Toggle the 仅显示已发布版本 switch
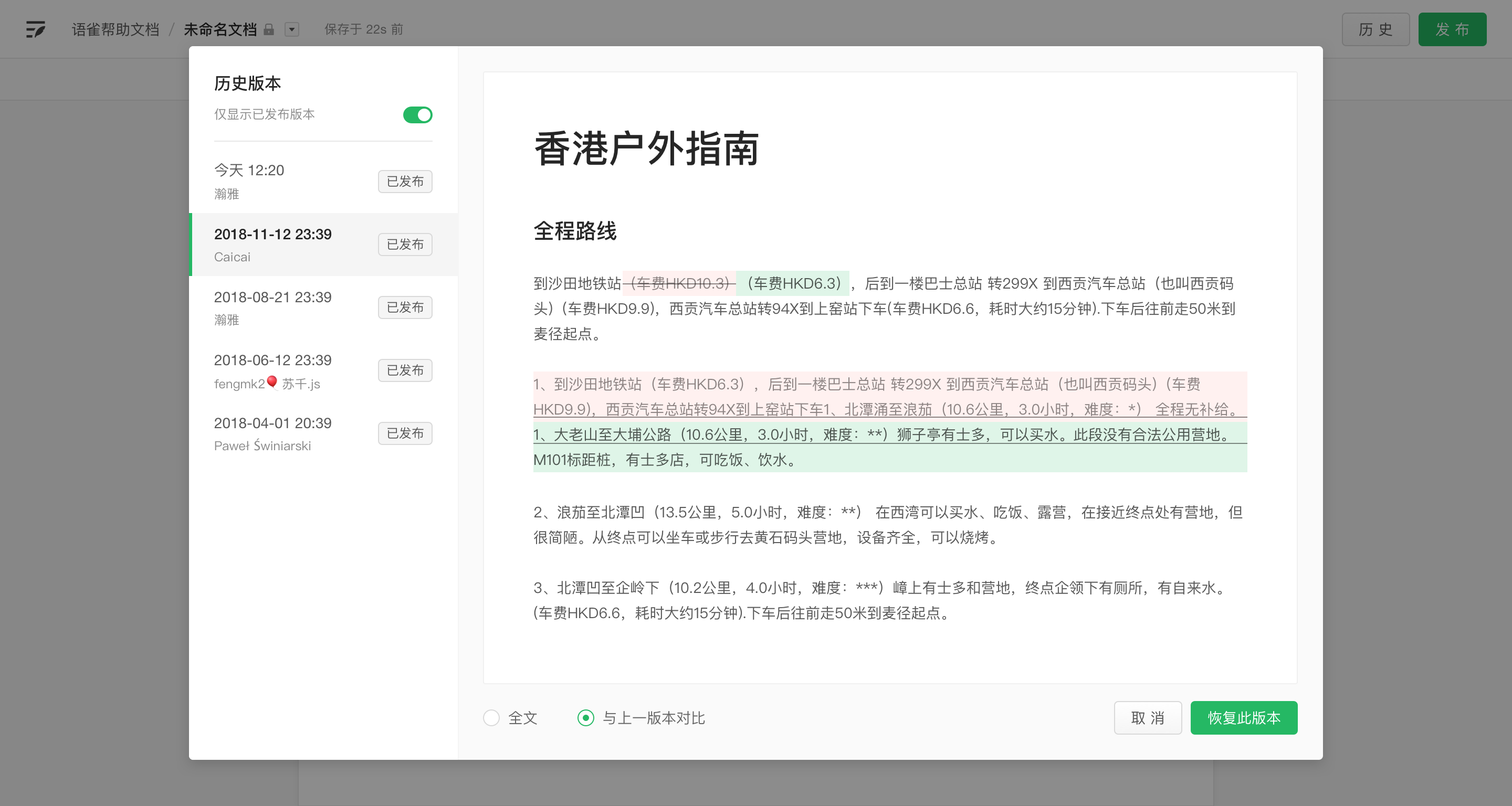 tap(417, 114)
